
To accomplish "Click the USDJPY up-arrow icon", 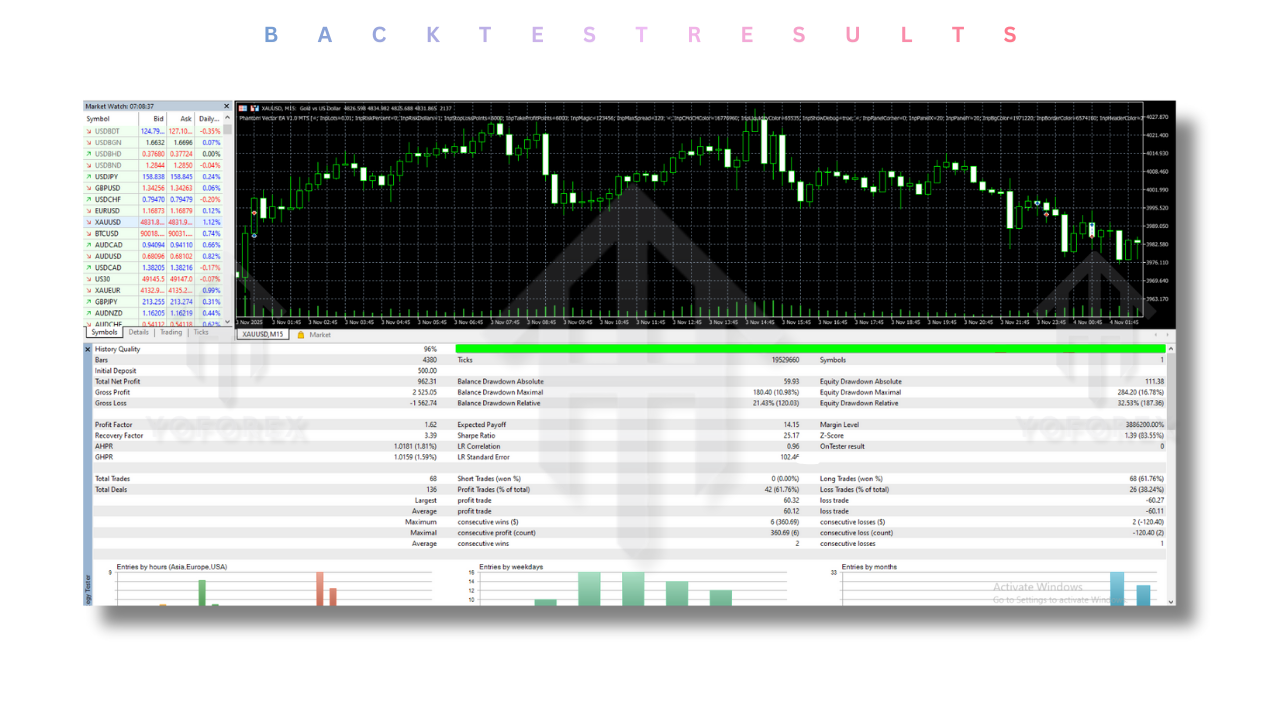I will 89,176.
